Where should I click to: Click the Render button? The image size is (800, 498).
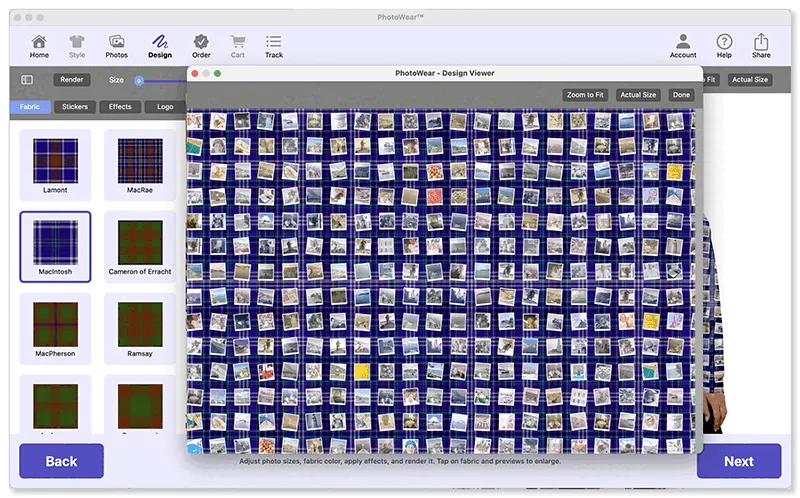click(x=71, y=80)
